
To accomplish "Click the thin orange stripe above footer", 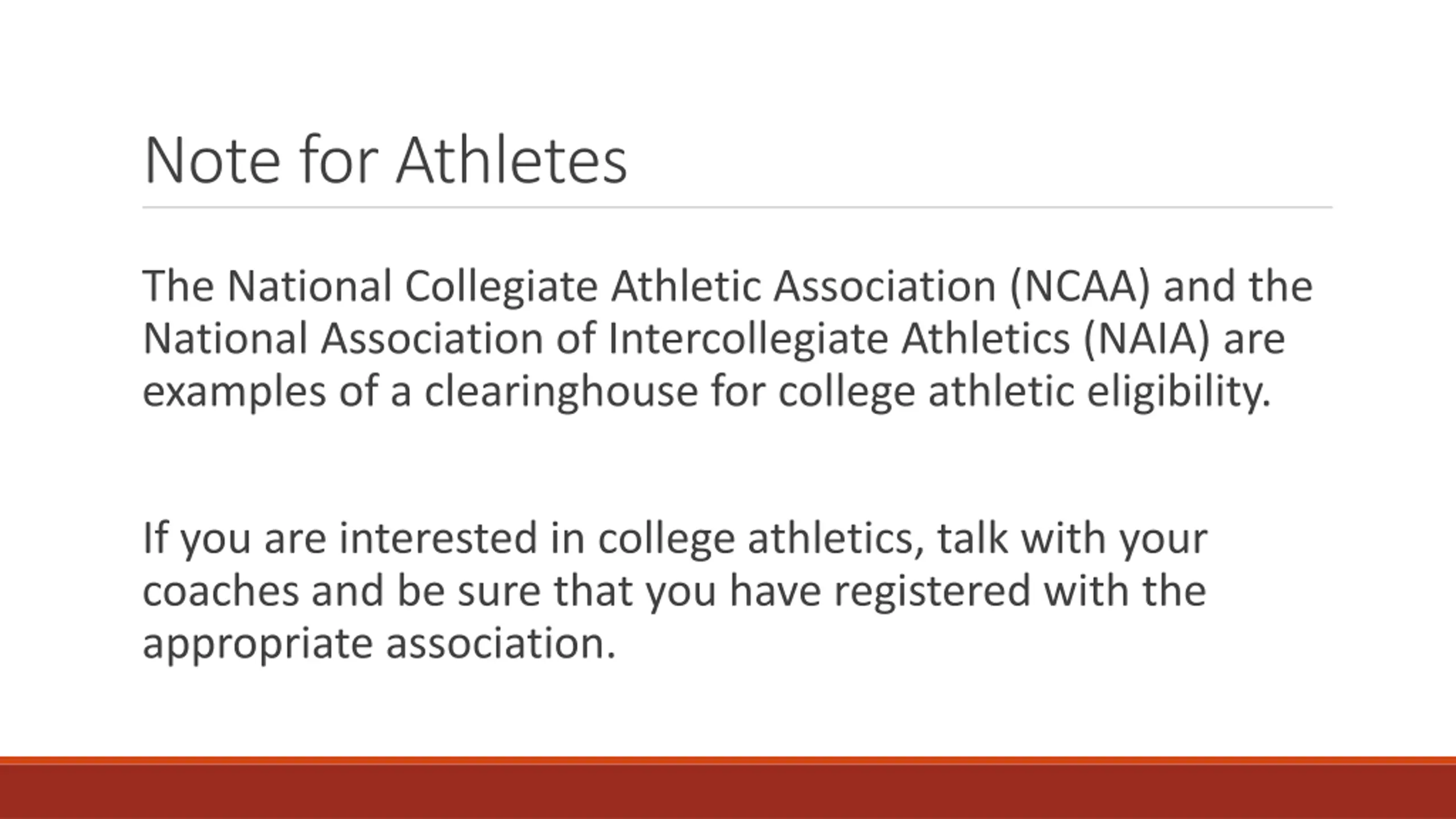I will [x=728, y=760].
